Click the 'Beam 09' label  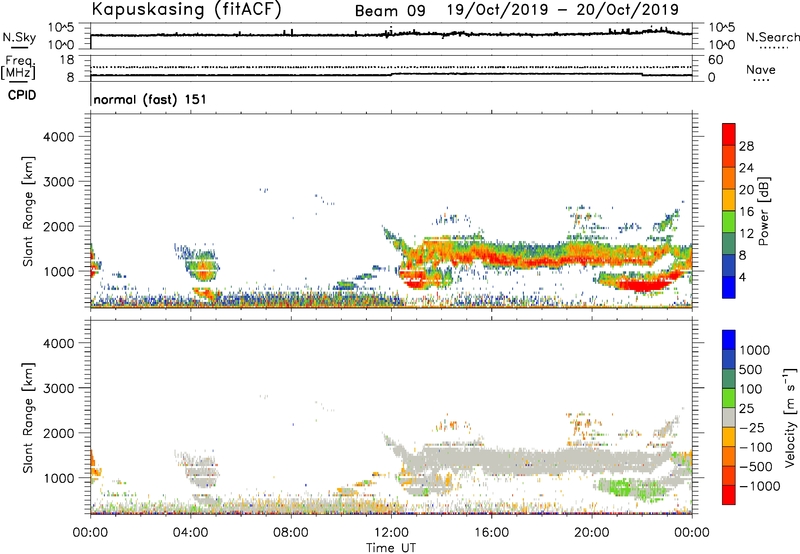tap(390, 11)
